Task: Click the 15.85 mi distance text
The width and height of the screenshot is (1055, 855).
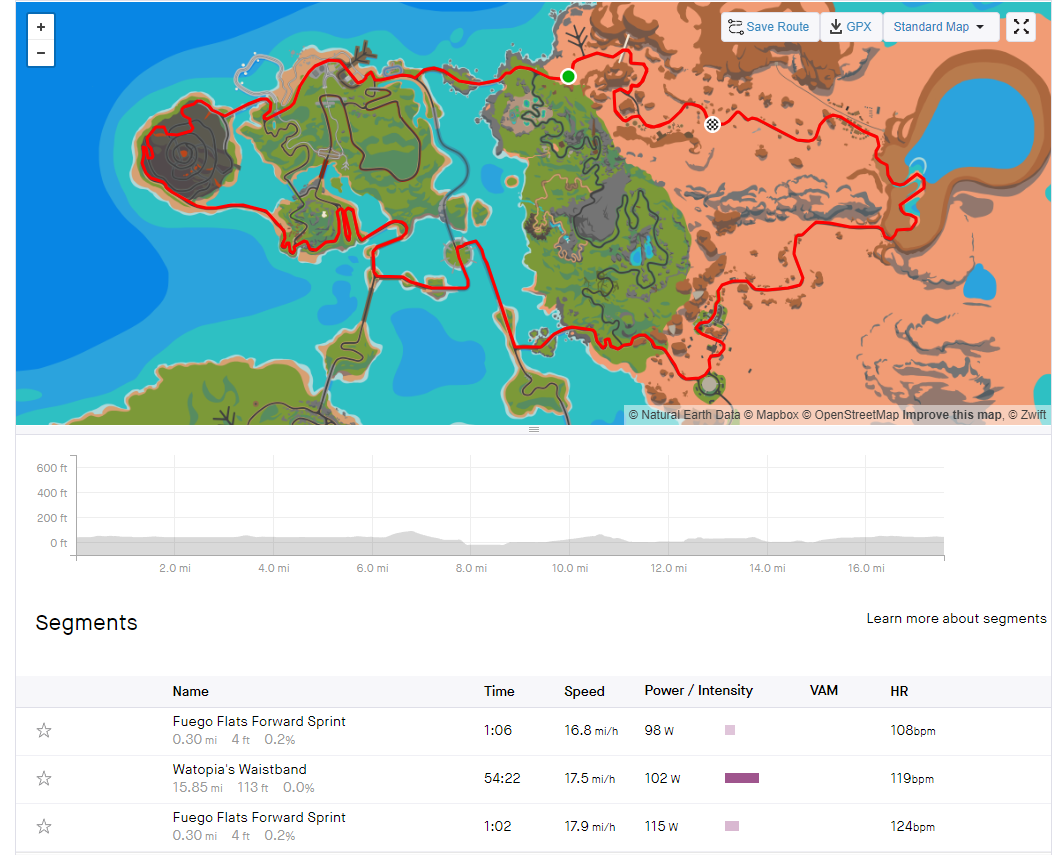Action: tap(197, 787)
